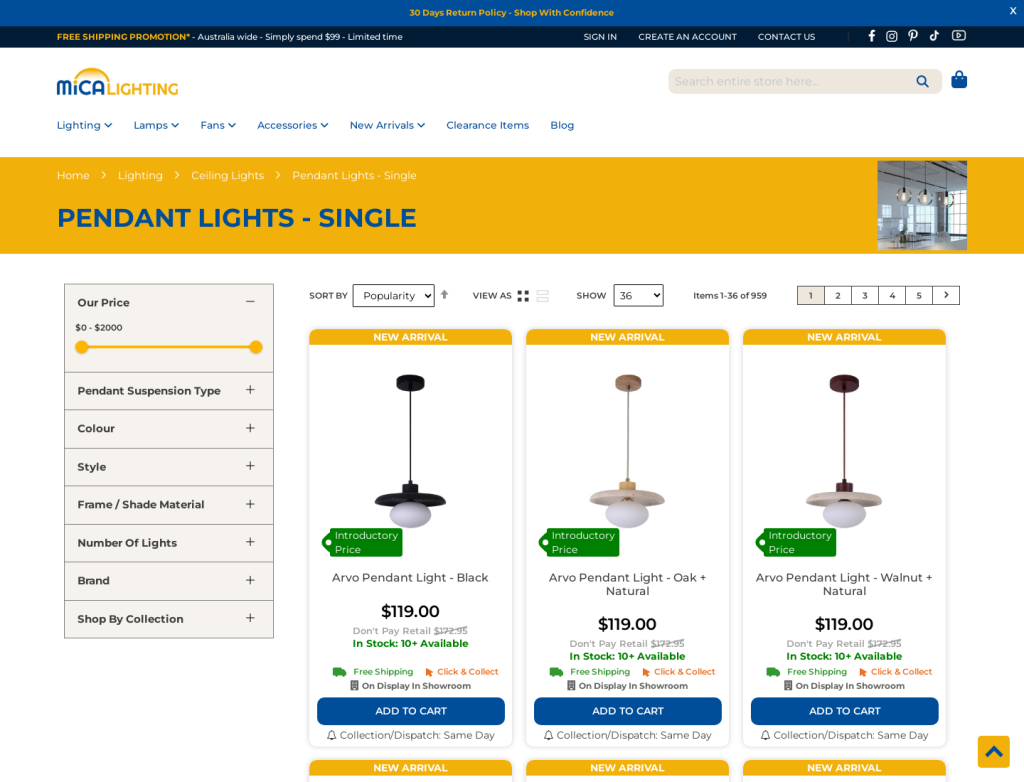Open the TikTok social icon

click(935, 36)
